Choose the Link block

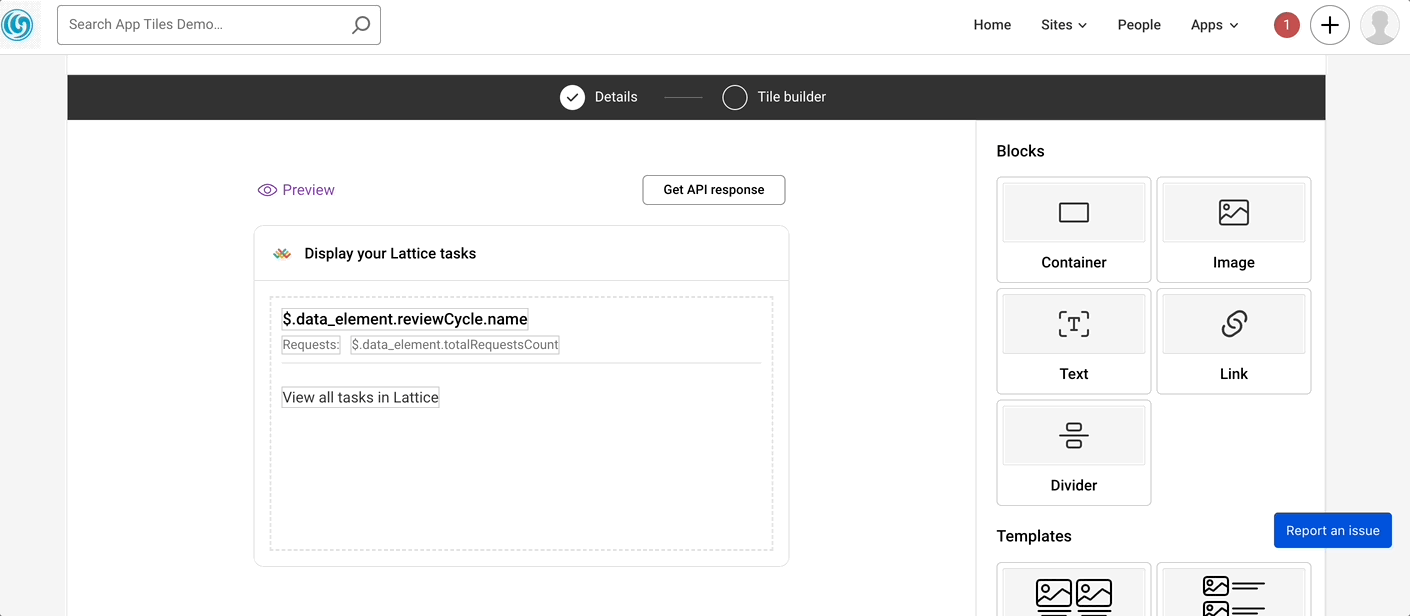[1234, 341]
